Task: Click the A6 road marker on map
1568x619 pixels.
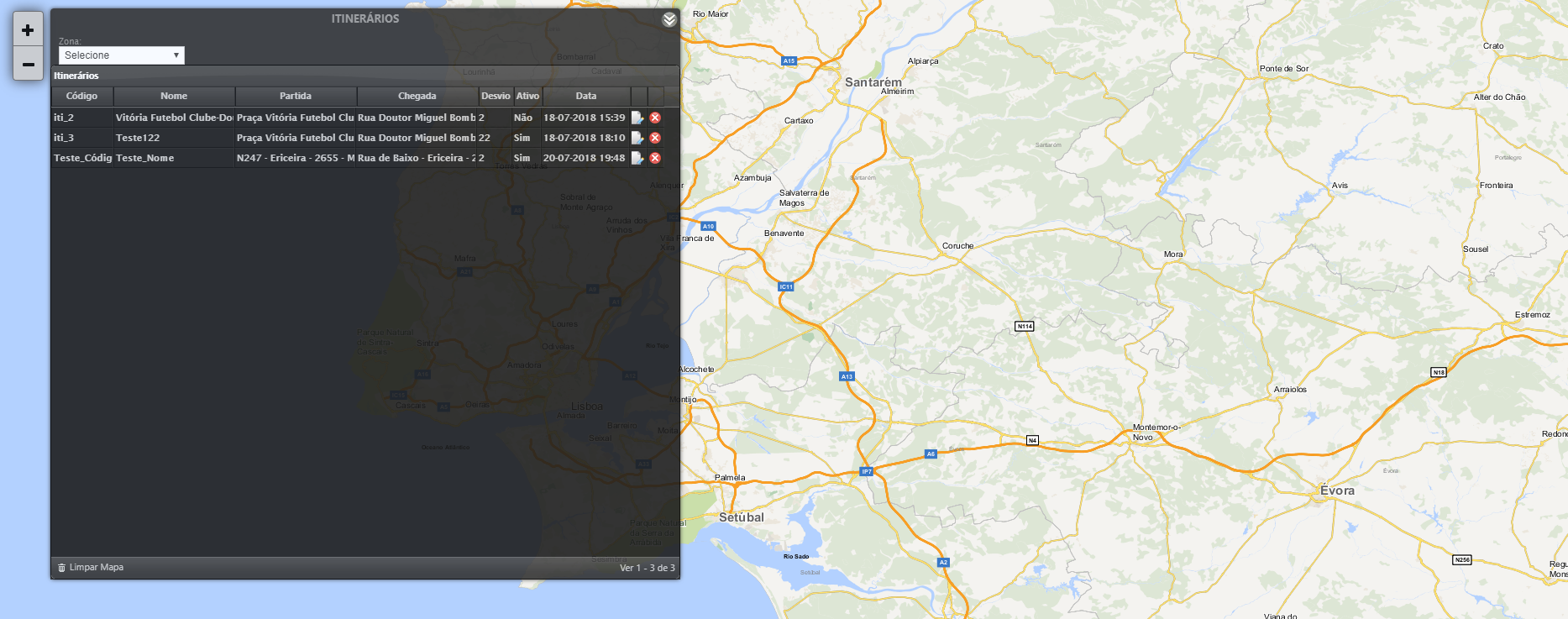Action: point(931,454)
